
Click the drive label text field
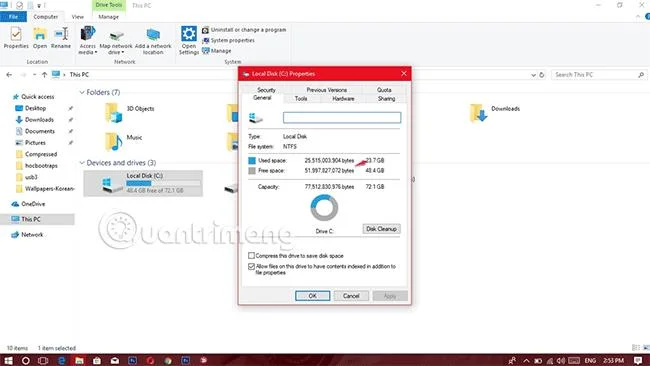pyautogui.click(x=342, y=118)
